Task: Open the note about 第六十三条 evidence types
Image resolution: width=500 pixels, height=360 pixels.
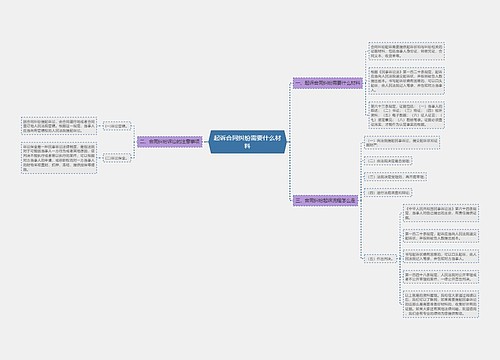Action: pos(407,115)
